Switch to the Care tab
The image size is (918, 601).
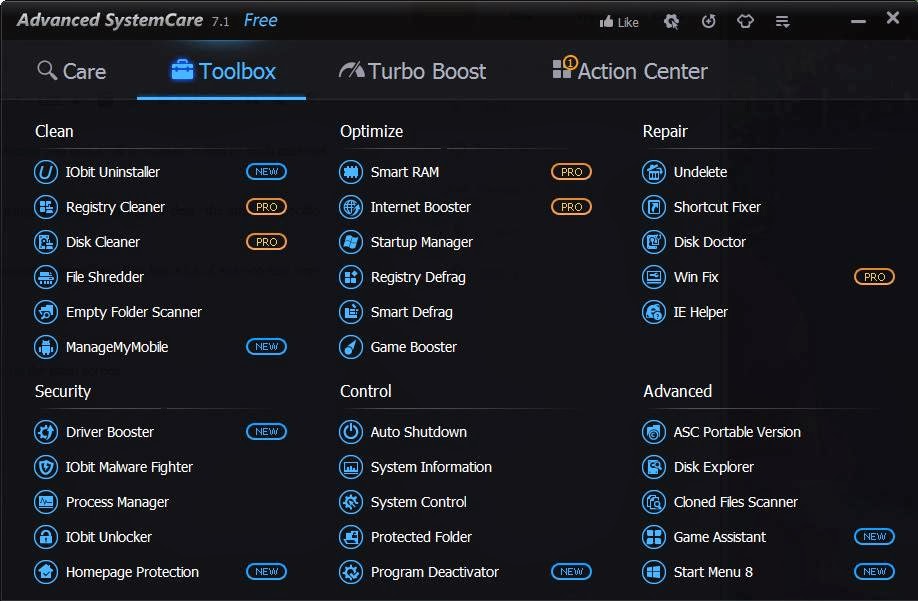tap(71, 71)
